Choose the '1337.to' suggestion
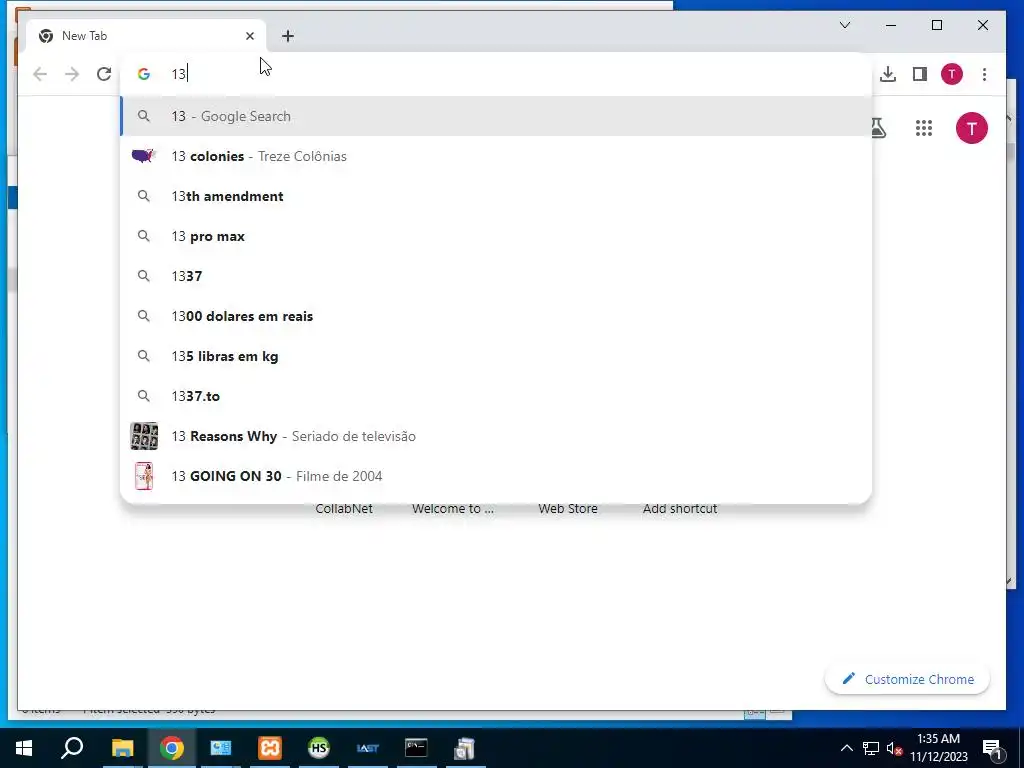The image size is (1024, 768). click(496, 396)
